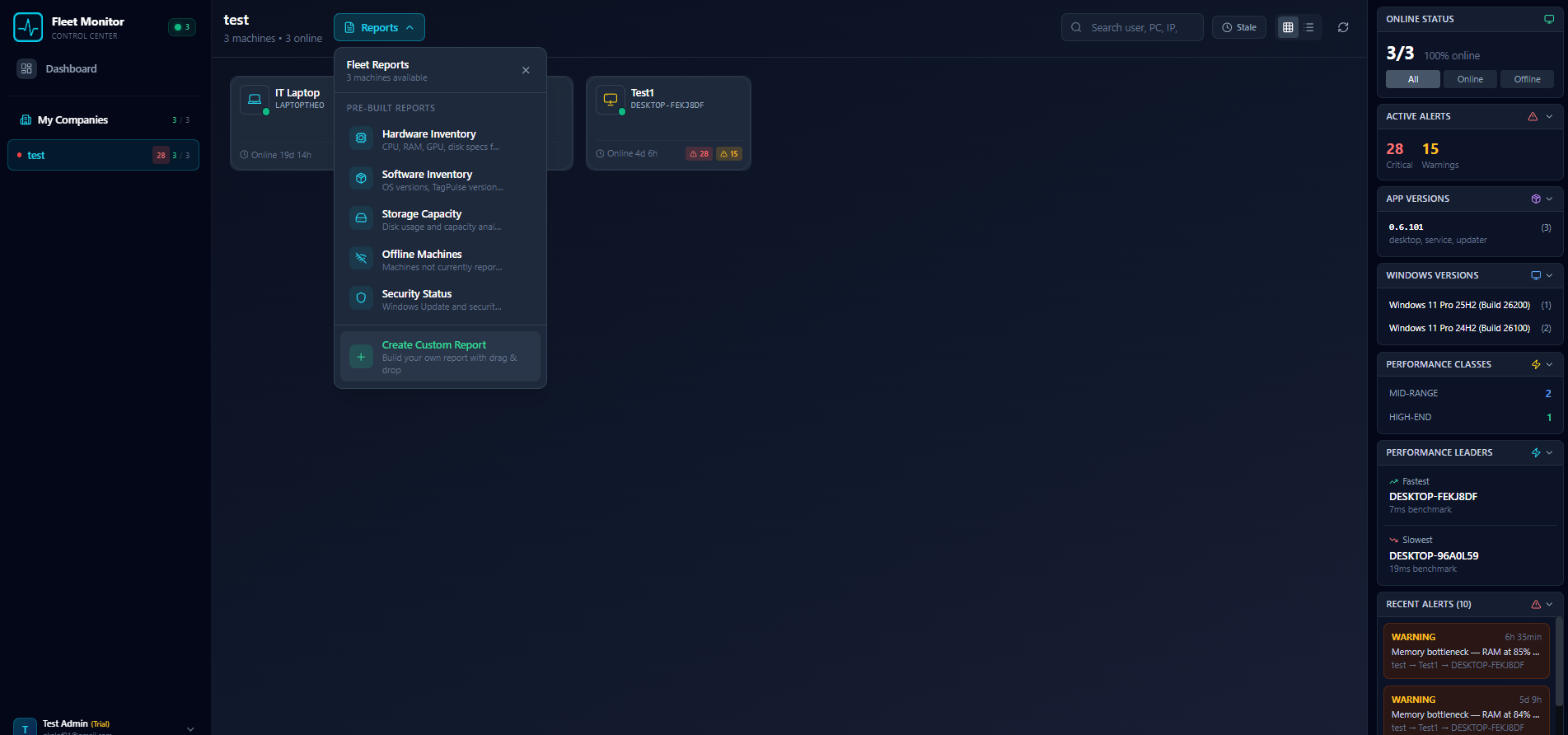
Task: Click the Performance Classes lightning icon
Action: pos(1536,364)
